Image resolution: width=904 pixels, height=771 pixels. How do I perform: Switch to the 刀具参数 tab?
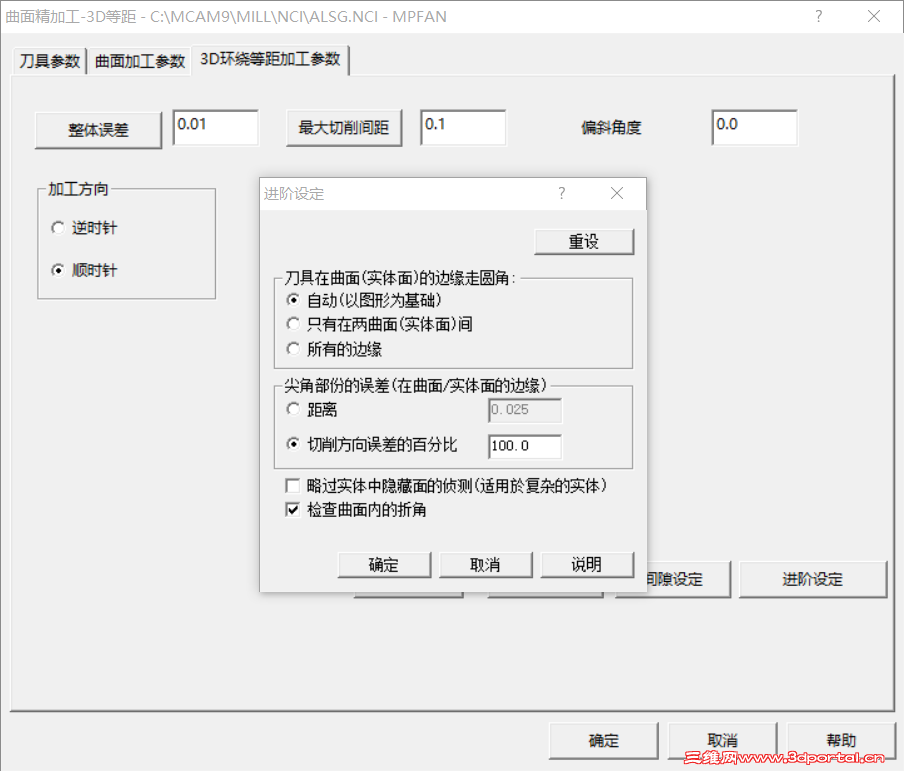pos(48,61)
